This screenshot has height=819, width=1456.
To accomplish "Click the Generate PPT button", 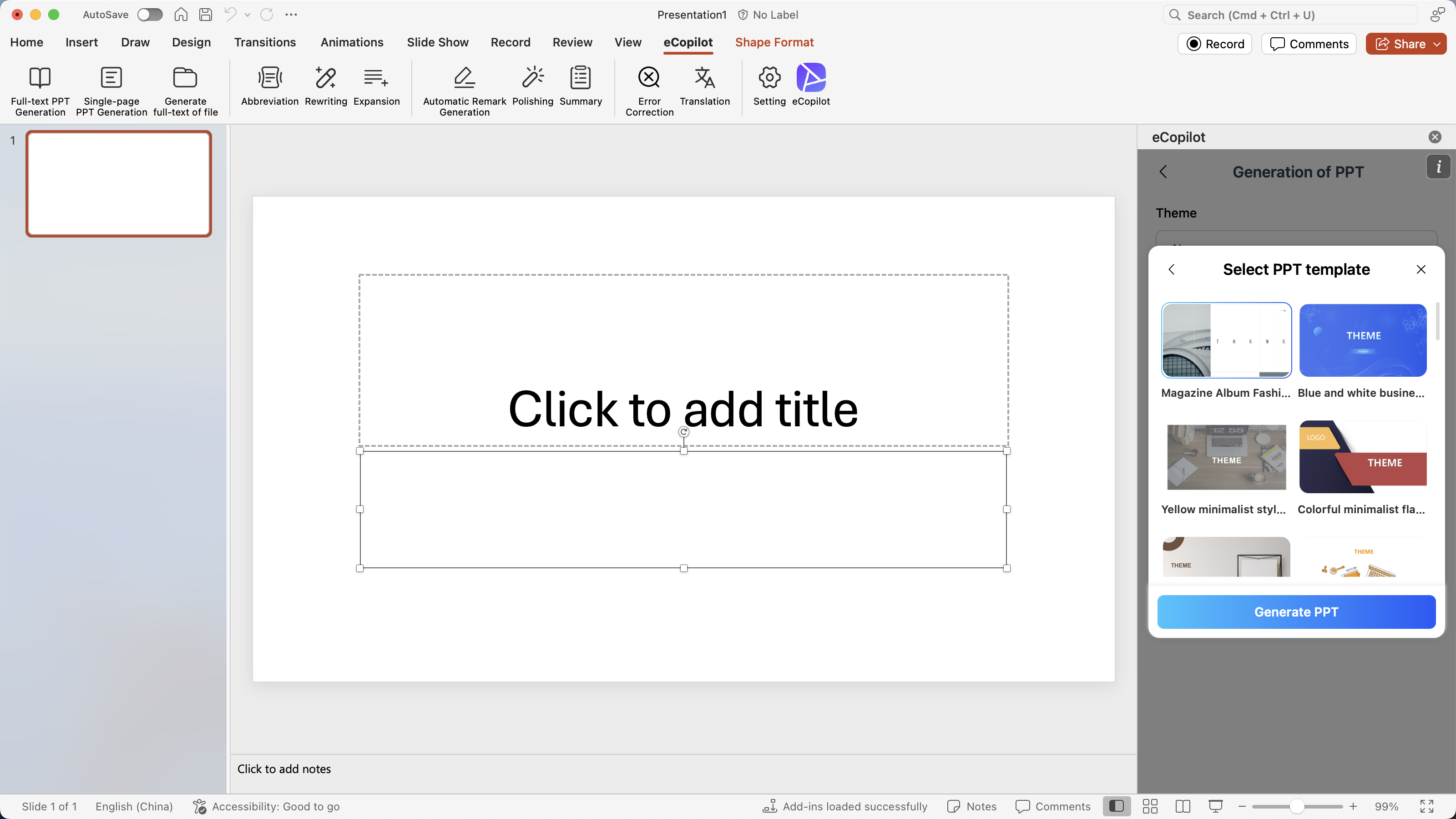I will [1296, 612].
